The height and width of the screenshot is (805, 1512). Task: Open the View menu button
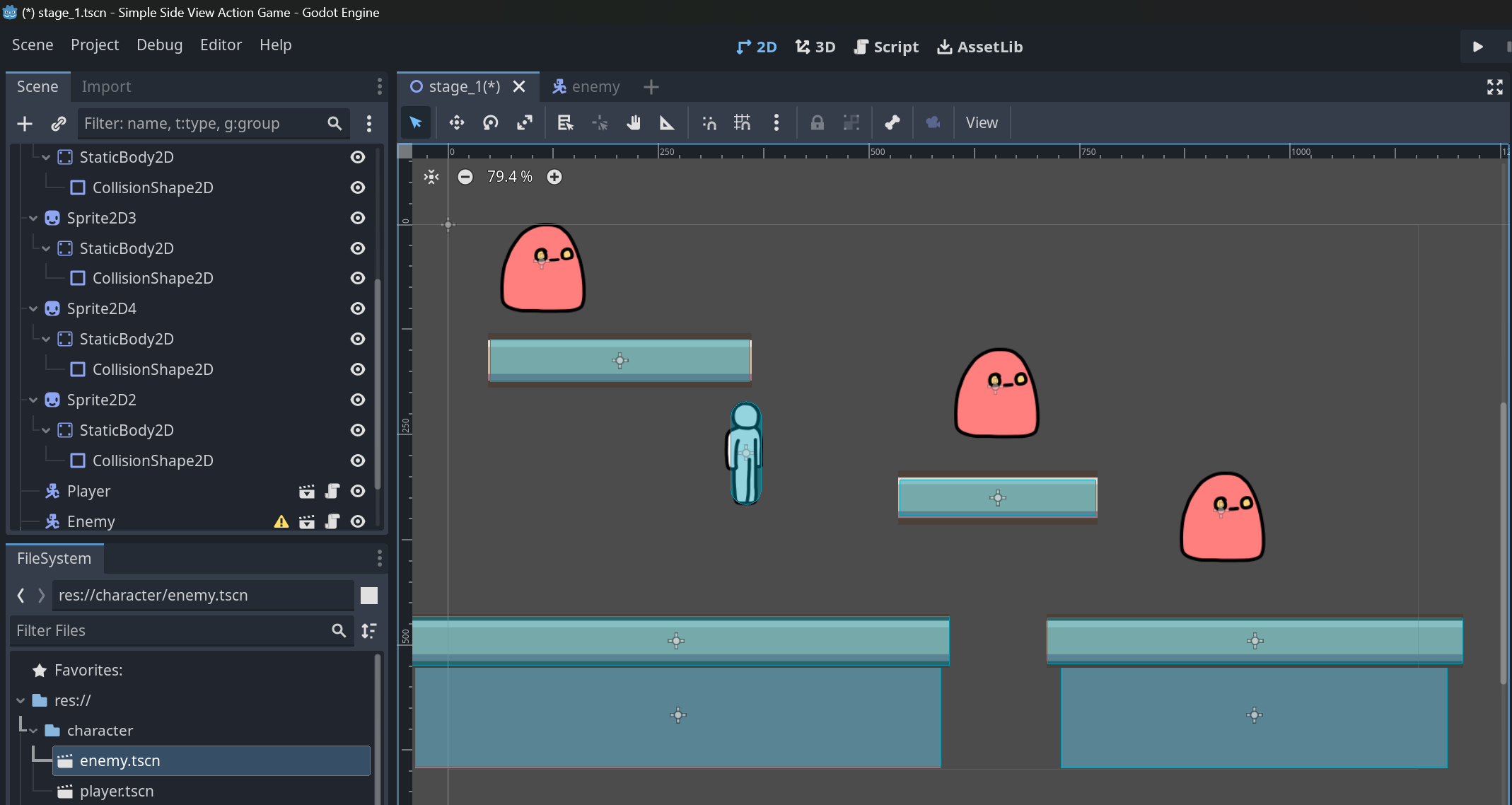click(981, 123)
